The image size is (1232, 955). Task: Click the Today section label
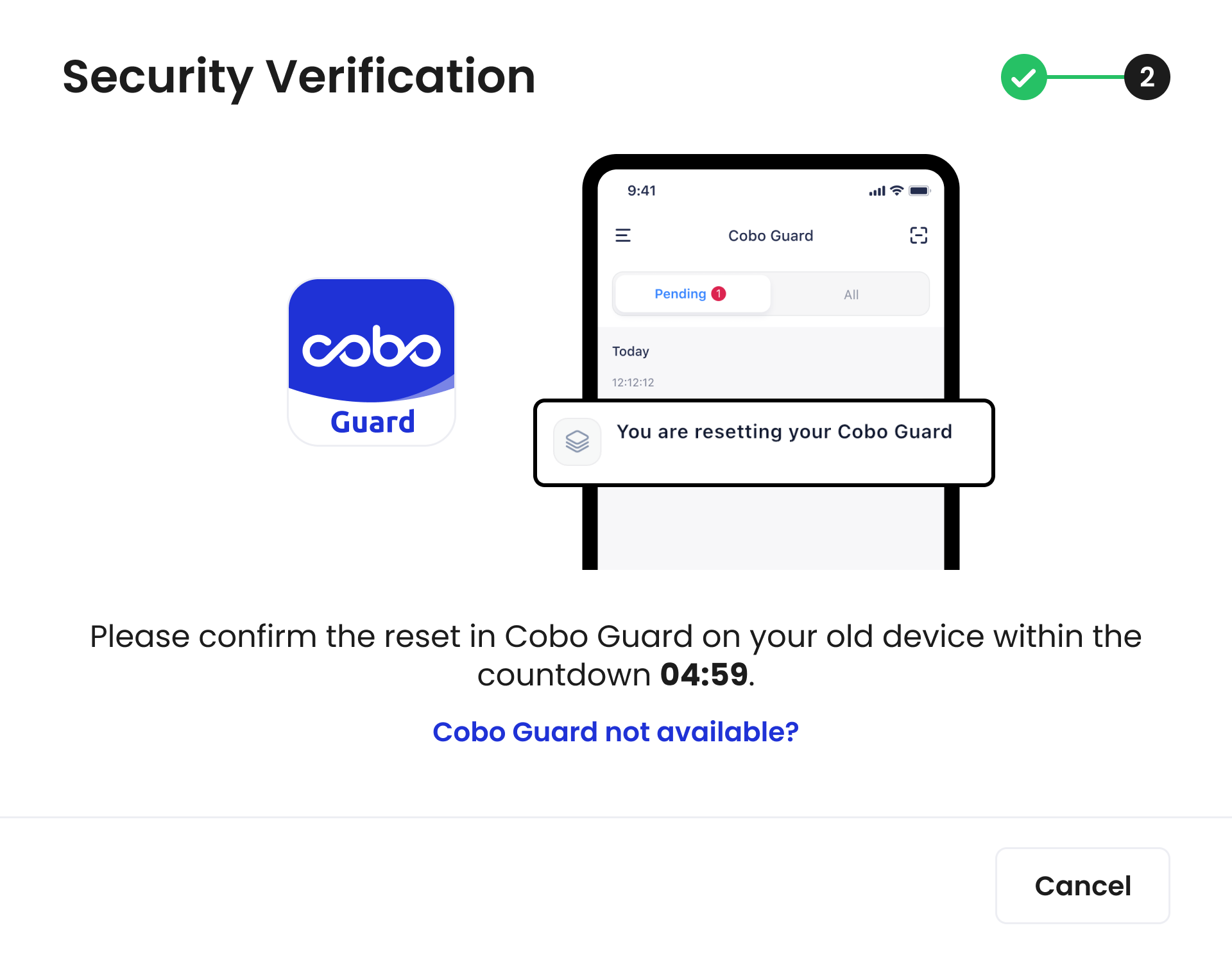[x=631, y=351]
